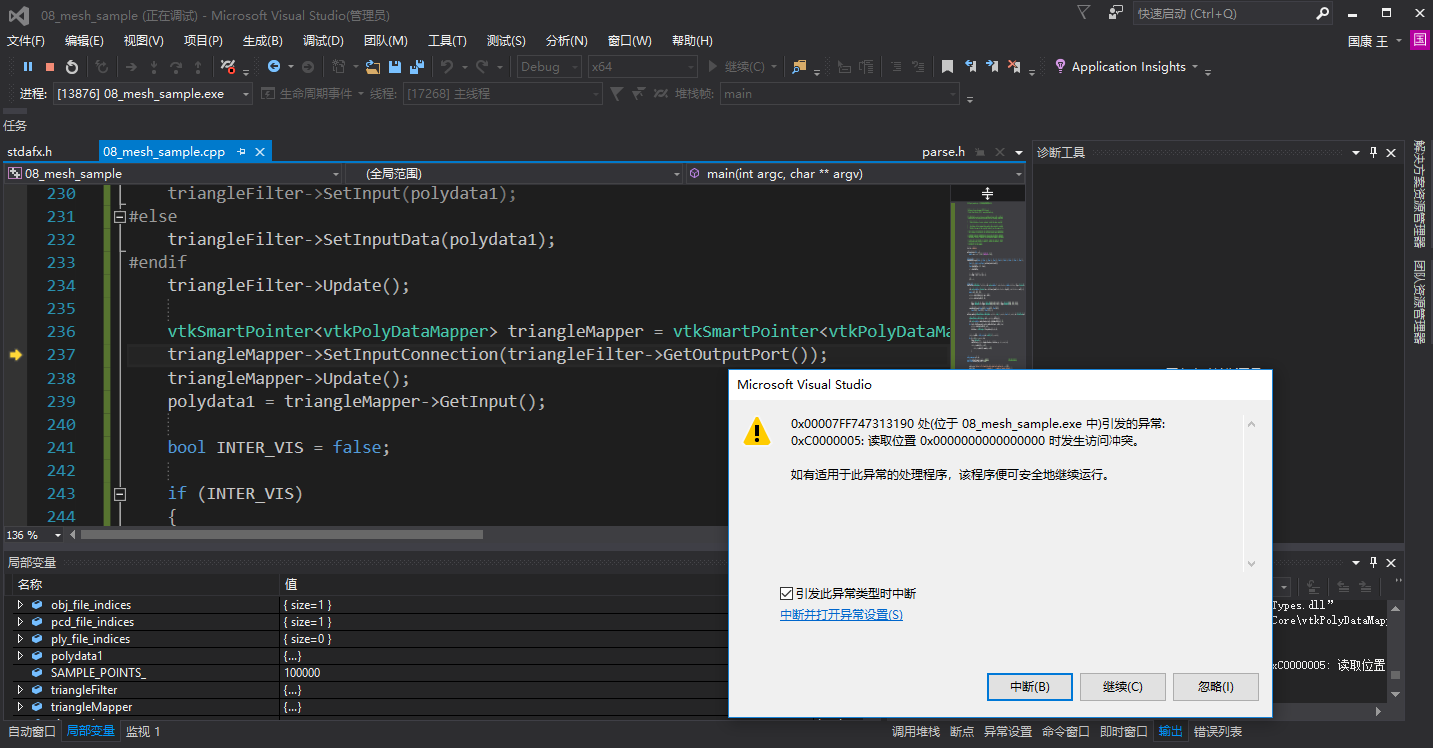The height and width of the screenshot is (748, 1433).
Task: Click the 中断并打开异常设置 link
Action: pyautogui.click(x=843, y=614)
